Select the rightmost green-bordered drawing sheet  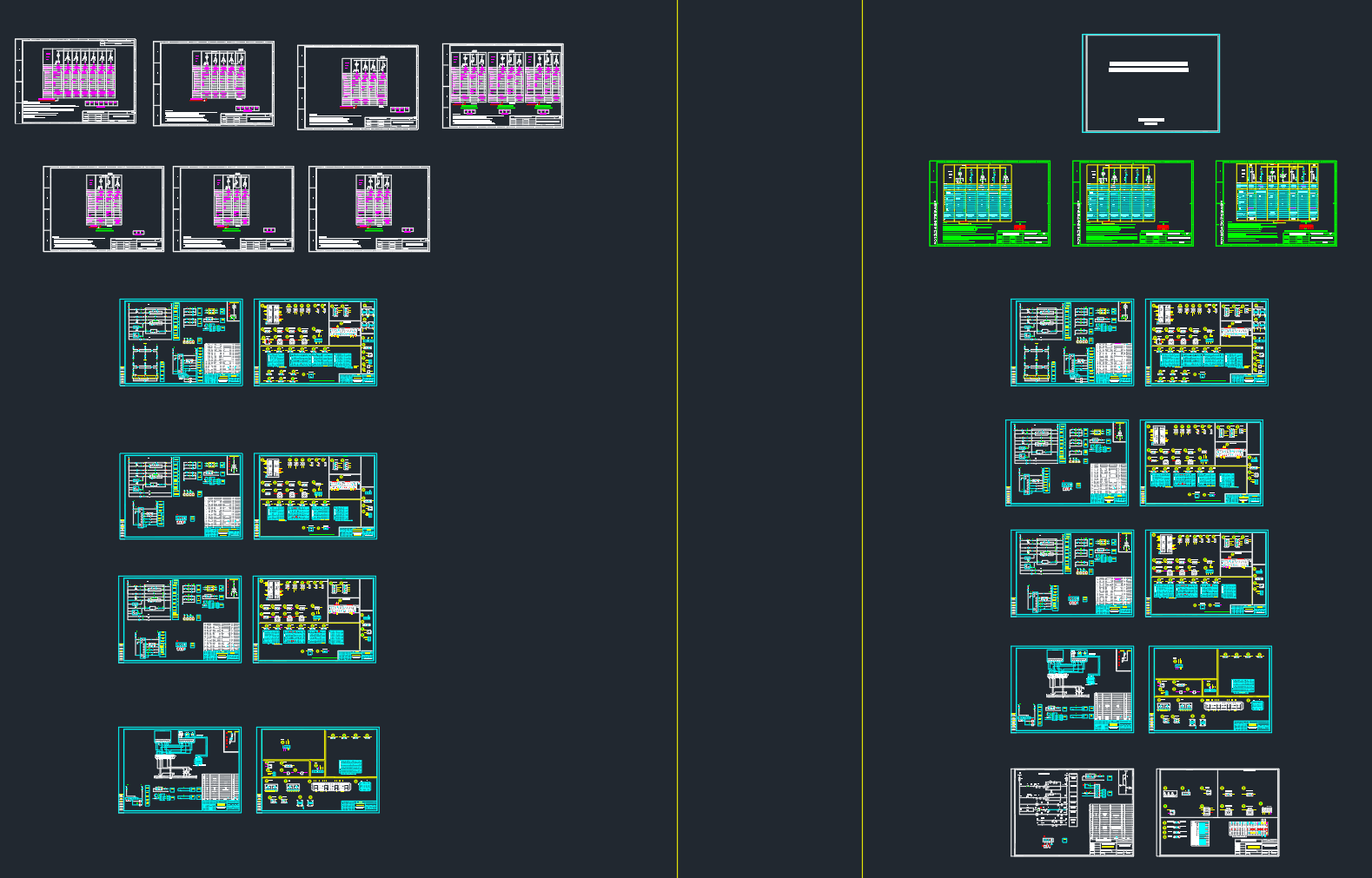click(1276, 203)
